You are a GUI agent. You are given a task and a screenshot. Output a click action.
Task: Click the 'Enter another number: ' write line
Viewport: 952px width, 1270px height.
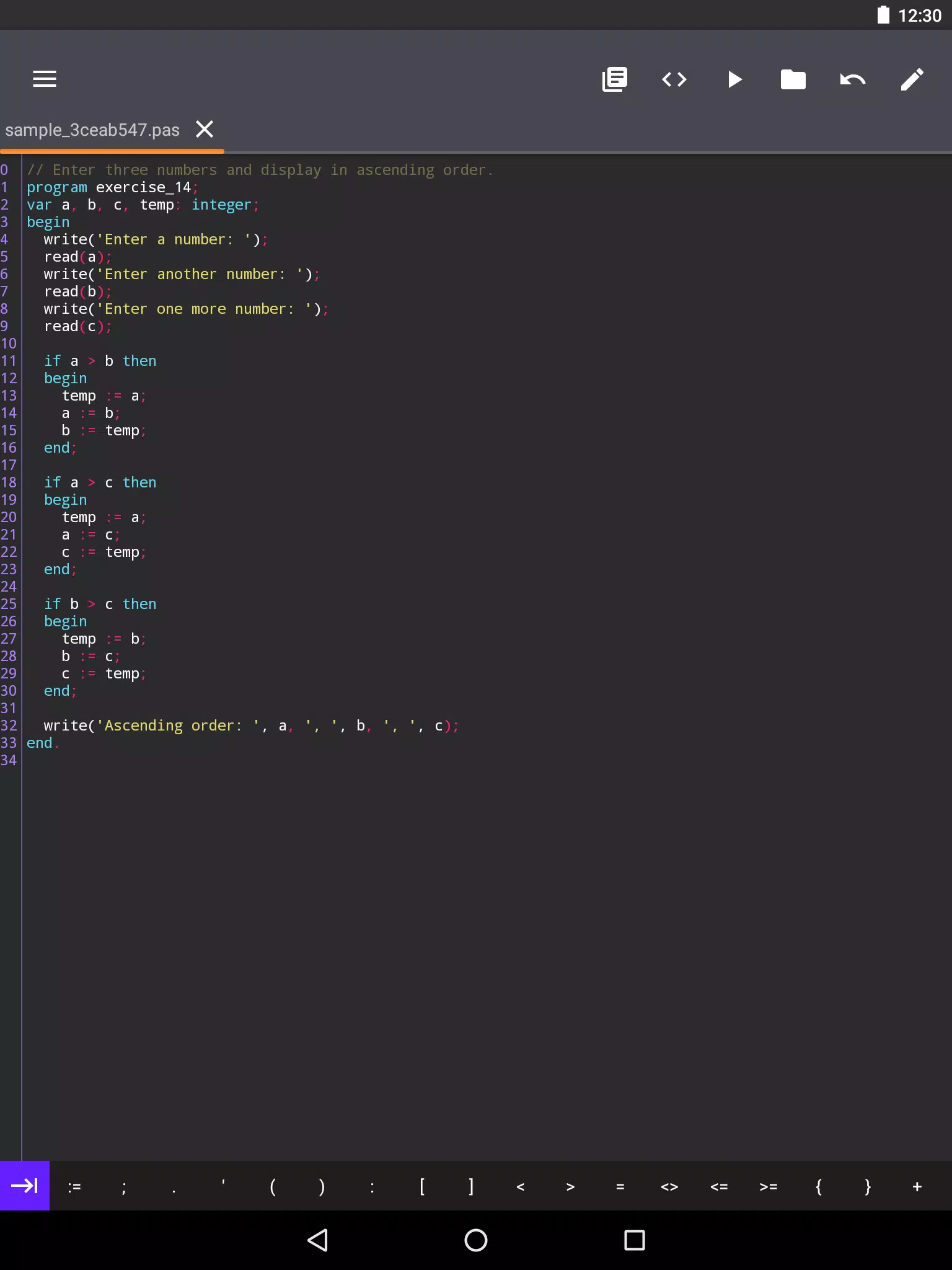pyautogui.click(x=182, y=274)
